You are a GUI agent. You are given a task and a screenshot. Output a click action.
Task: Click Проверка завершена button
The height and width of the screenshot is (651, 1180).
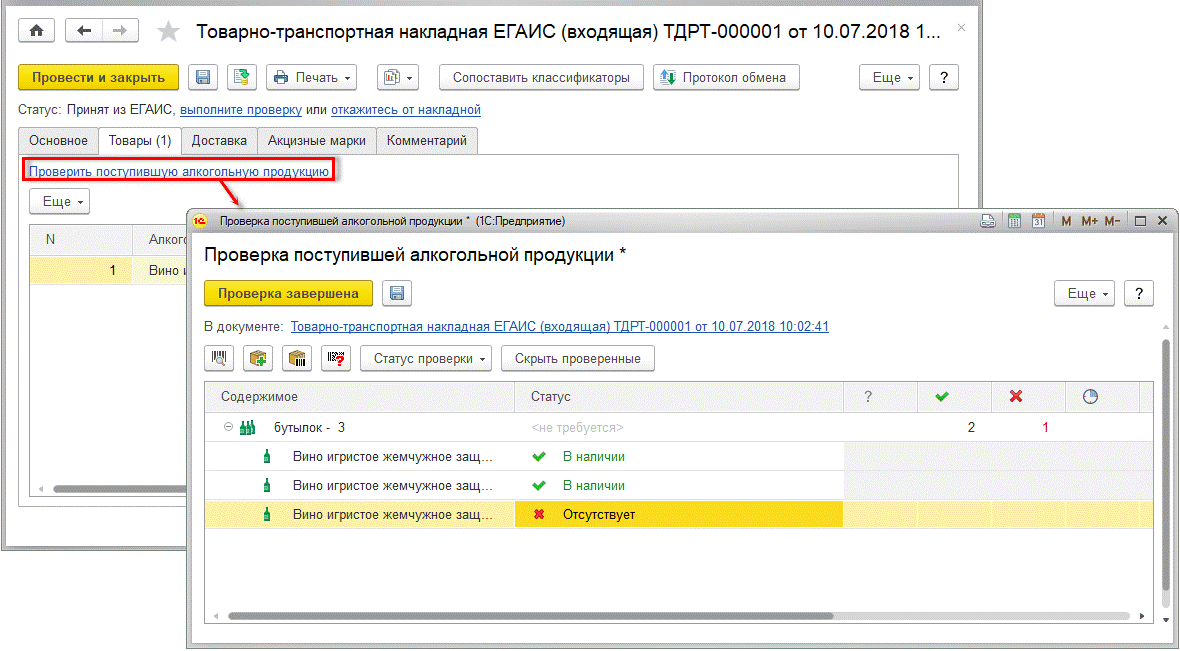click(x=288, y=294)
